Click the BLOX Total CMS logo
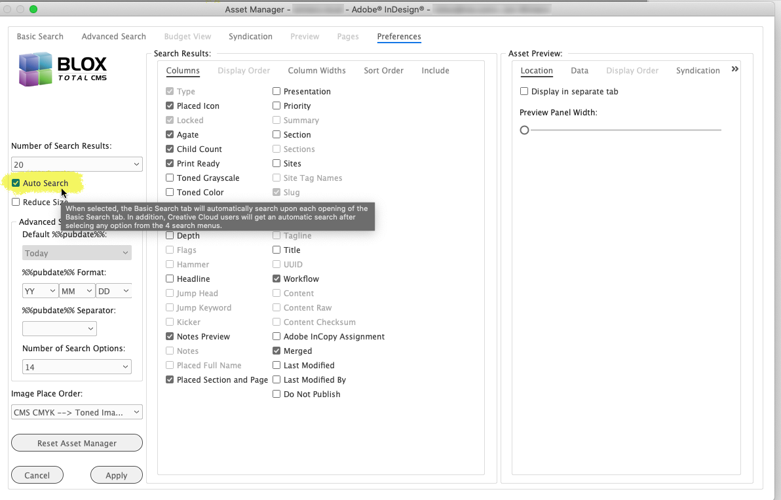Image resolution: width=781 pixels, height=500 pixels. pyautogui.click(x=63, y=69)
